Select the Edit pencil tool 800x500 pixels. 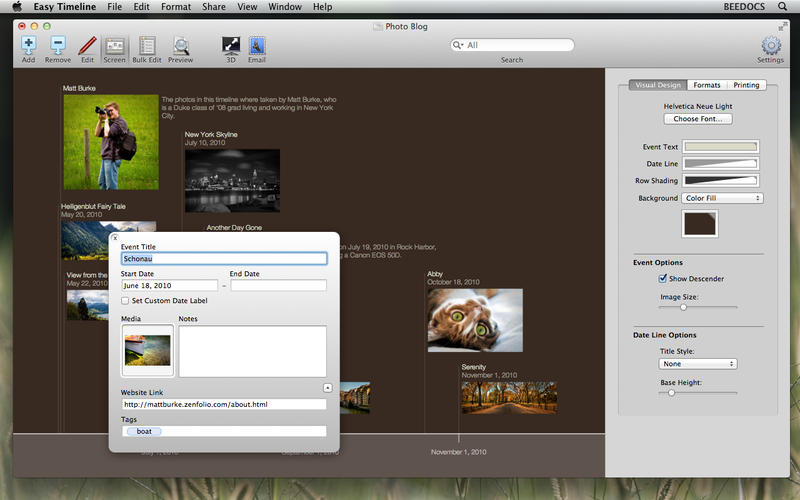pos(87,46)
